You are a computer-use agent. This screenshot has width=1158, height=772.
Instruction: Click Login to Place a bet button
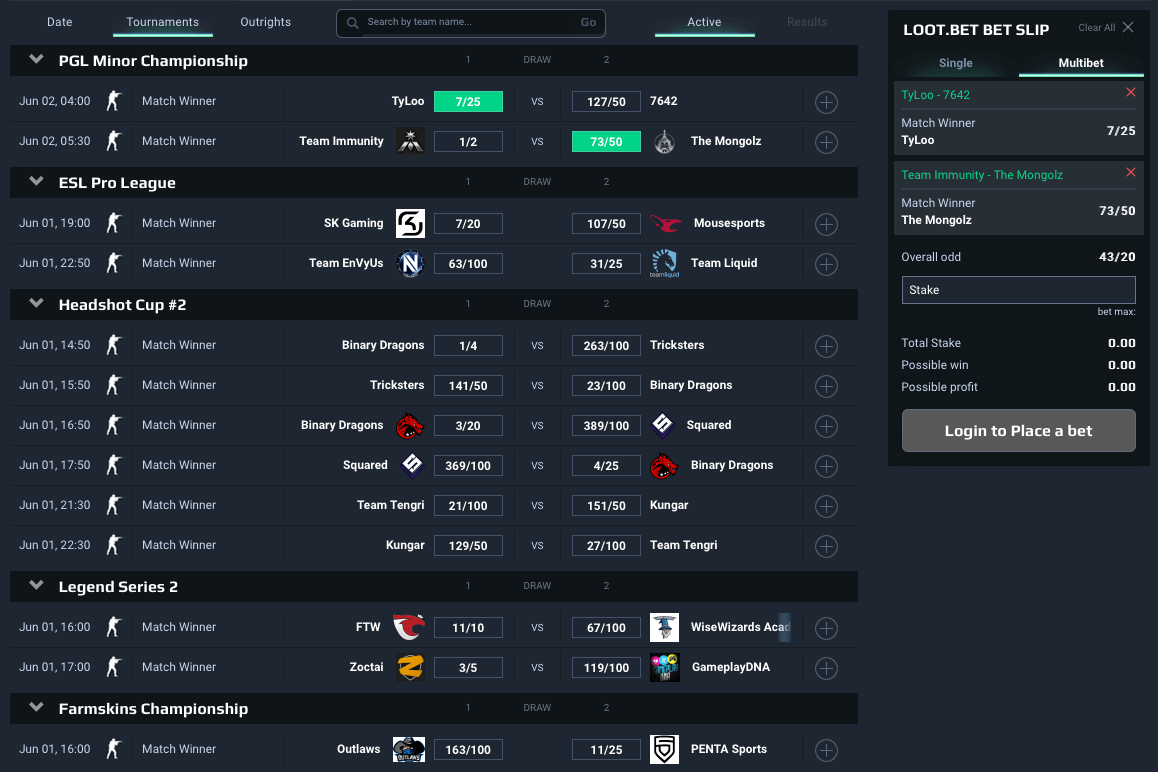coord(1018,431)
